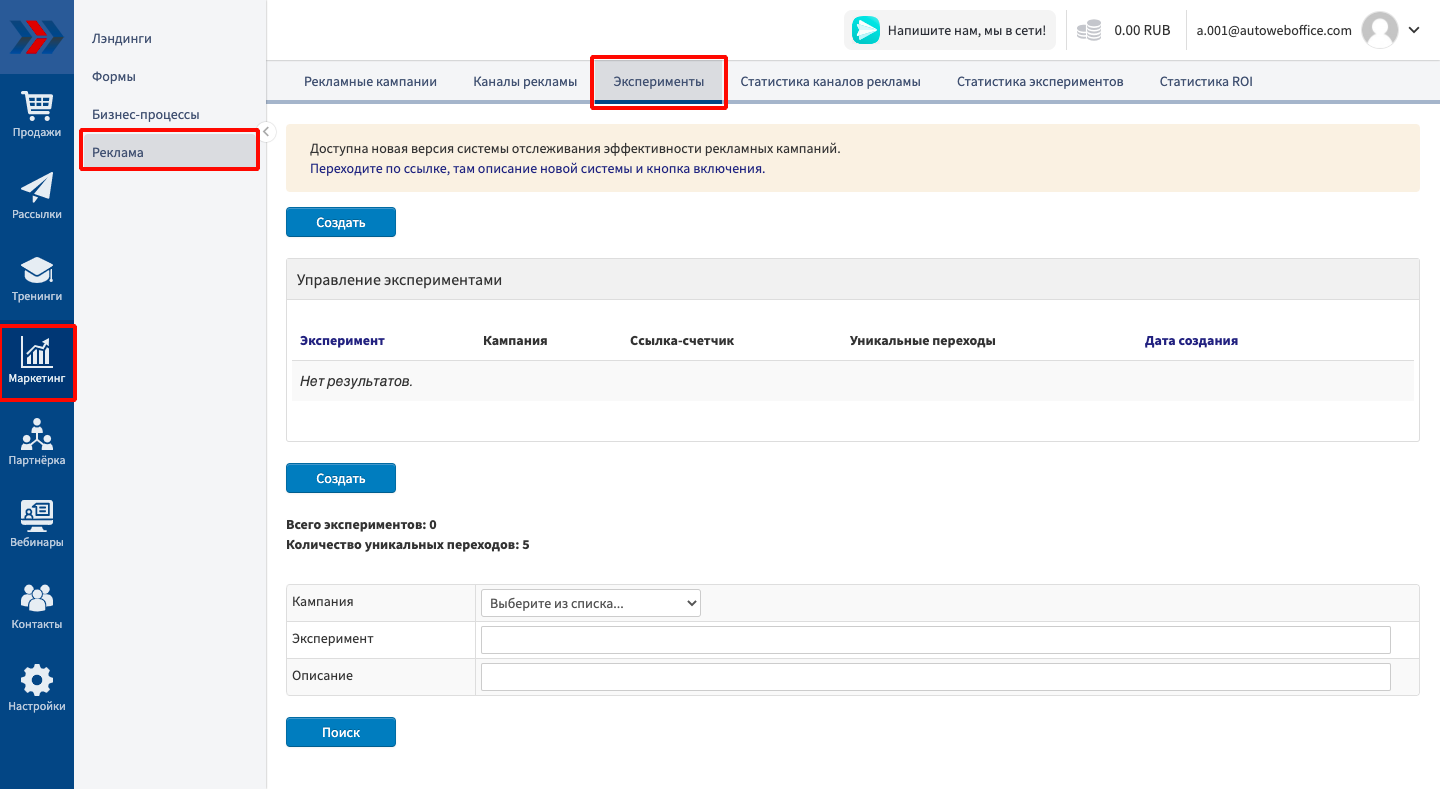Click the coins balance icon
1440x789 pixels.
(1088, 31)
